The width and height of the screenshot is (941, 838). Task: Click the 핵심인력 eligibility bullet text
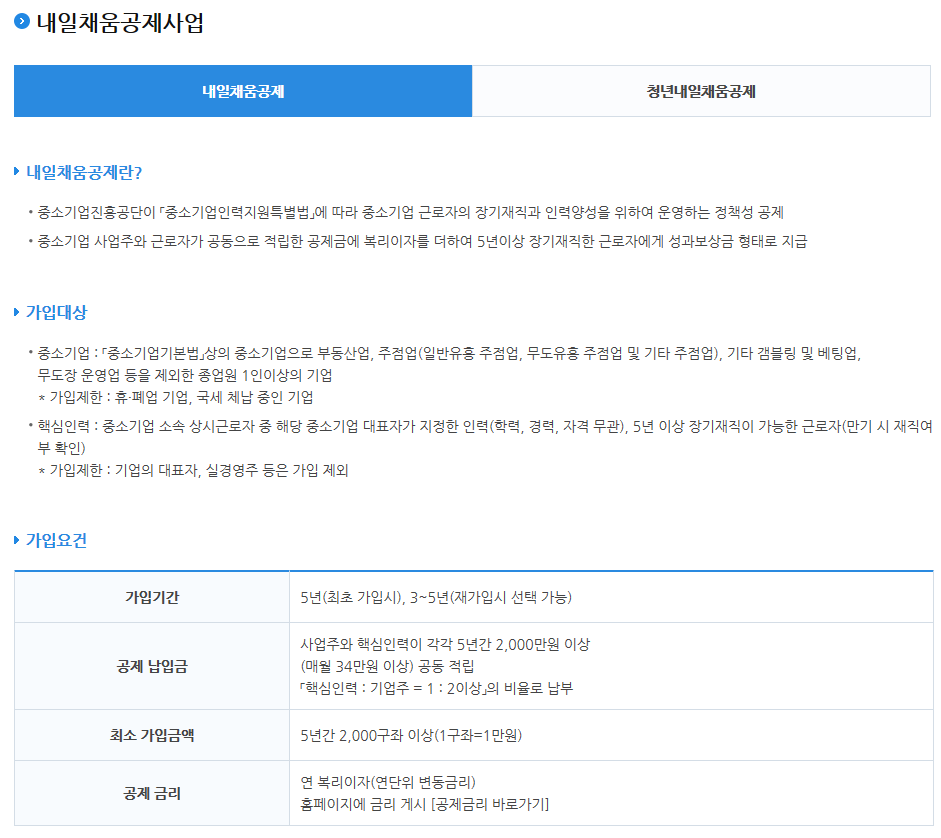click(x=480, y=426)
